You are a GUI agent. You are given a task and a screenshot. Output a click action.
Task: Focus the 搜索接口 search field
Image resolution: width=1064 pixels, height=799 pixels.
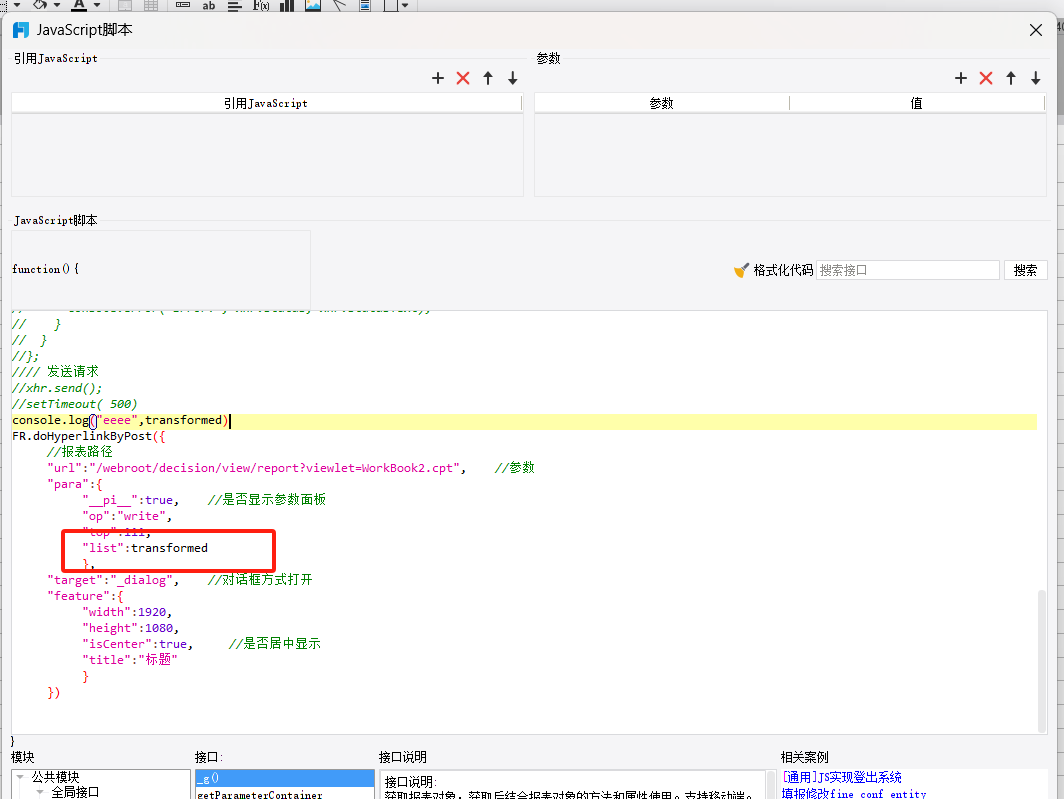tap(907, 270)
